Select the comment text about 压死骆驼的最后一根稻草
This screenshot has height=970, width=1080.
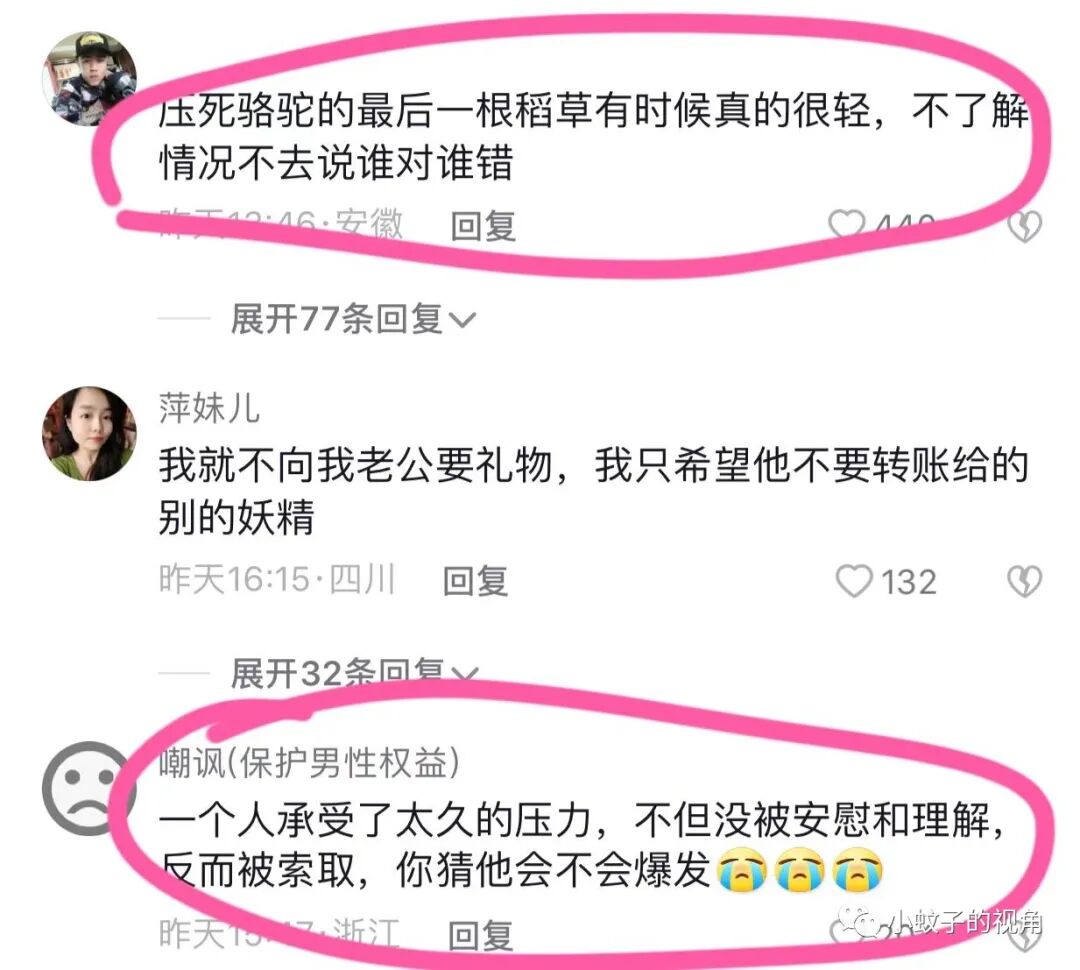click(594, 136)
